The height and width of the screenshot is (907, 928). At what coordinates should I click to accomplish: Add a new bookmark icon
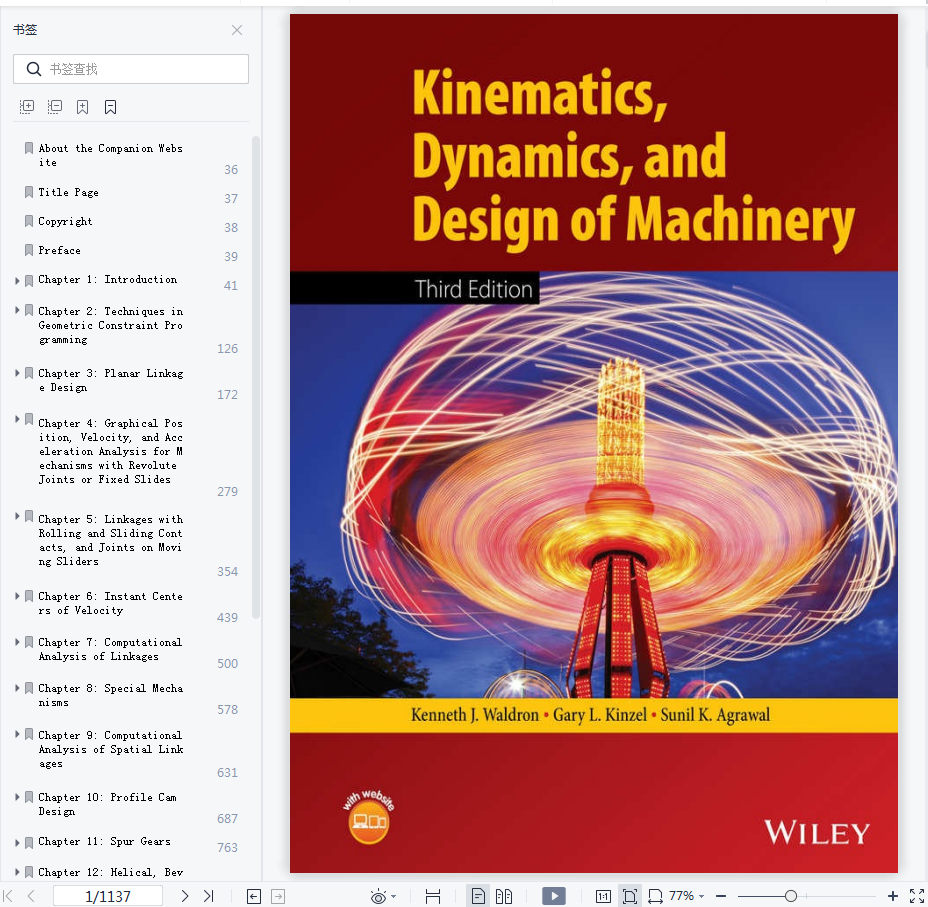click(82, 107)
